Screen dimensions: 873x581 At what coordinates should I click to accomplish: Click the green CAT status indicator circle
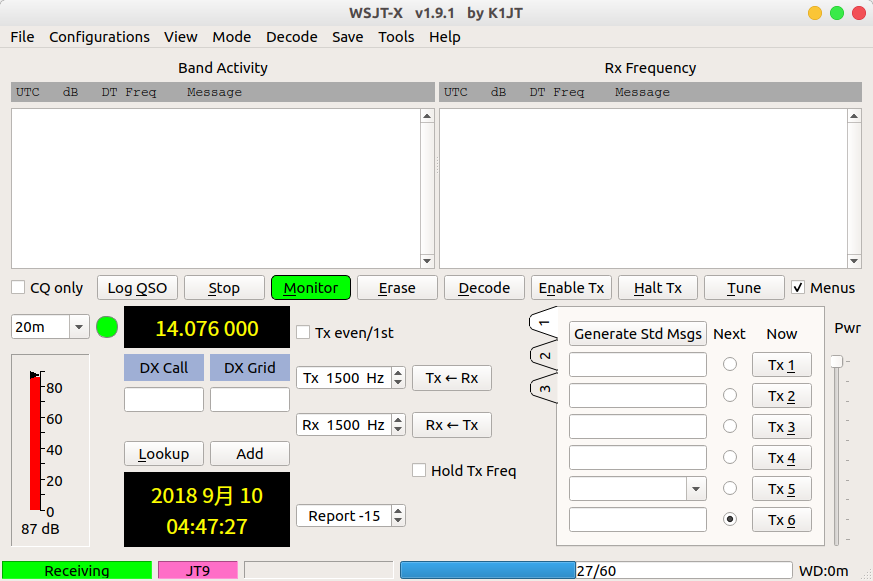pos(107,327)
